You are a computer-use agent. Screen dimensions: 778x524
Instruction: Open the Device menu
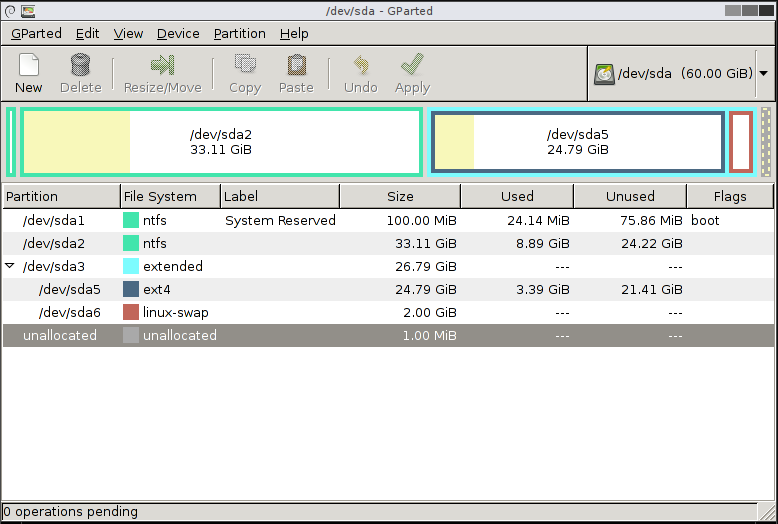coord(178,33)
